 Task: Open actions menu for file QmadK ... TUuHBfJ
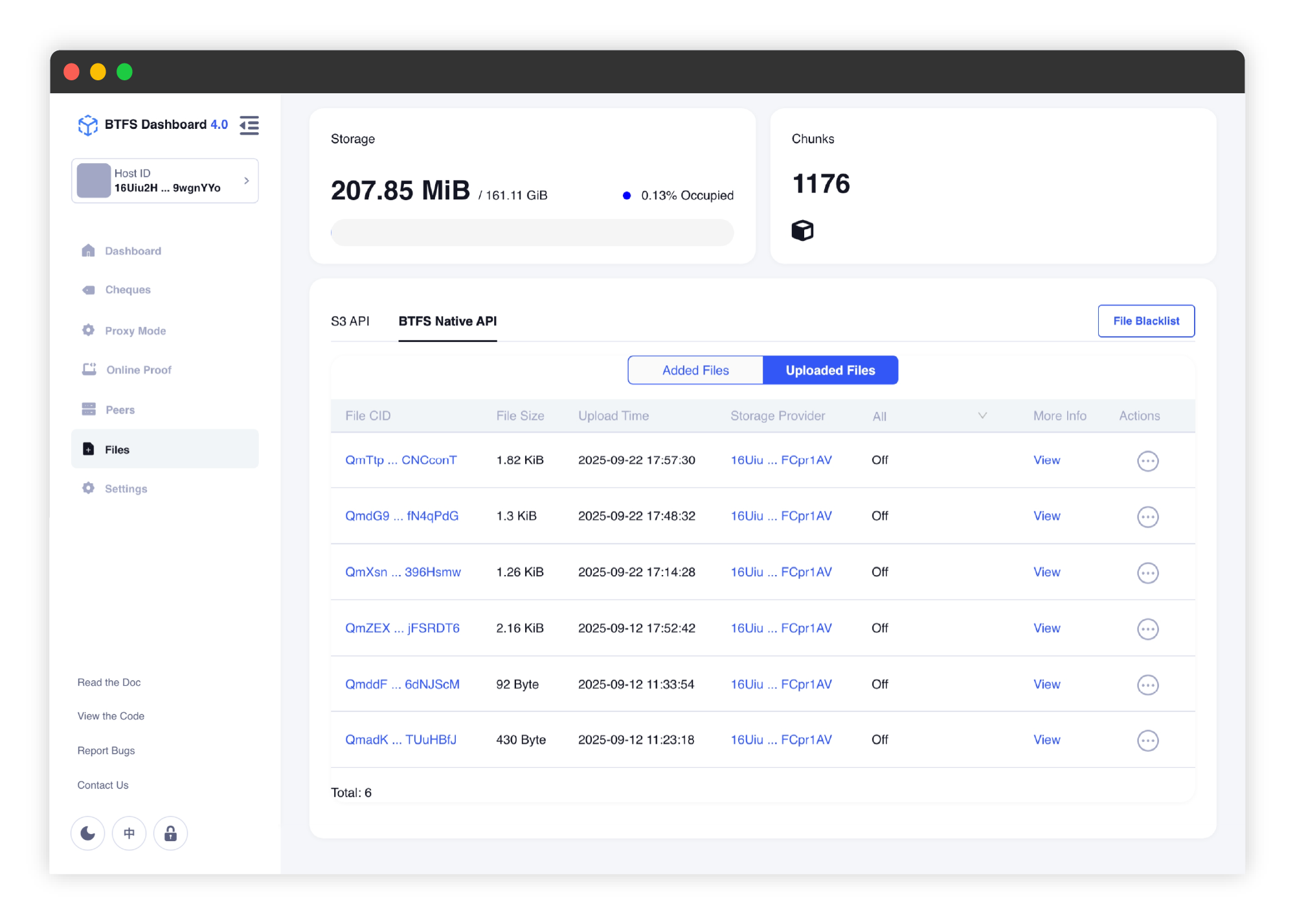(1147, 741)
